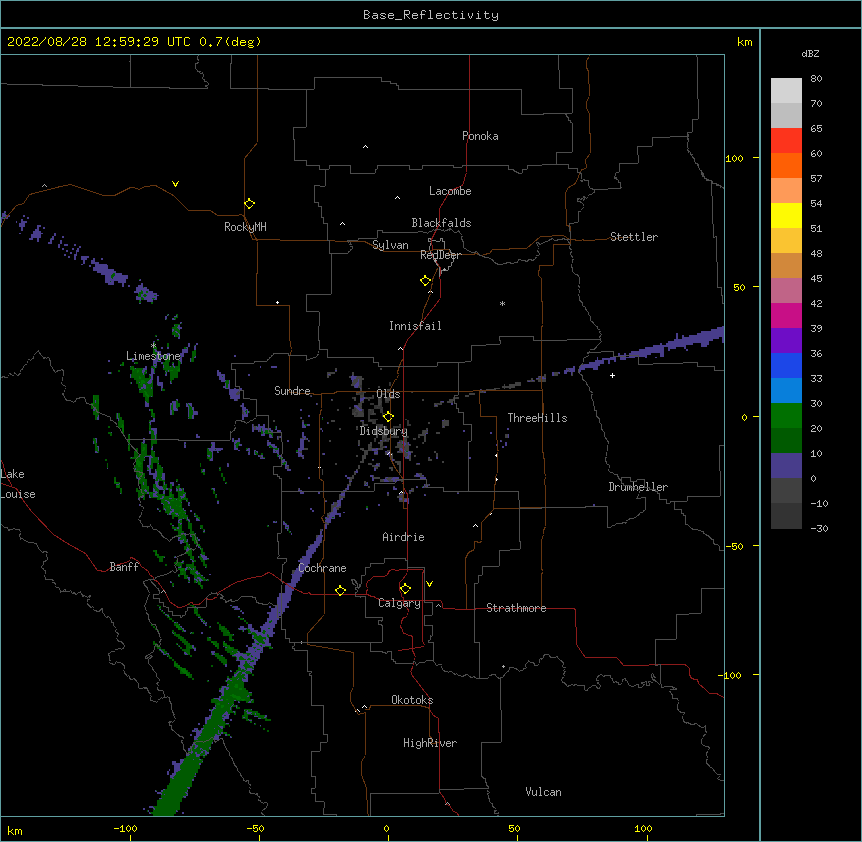The image size is (862, 842).
Task: Click the dBZ legend heading
Action: (x=810, y=54)
